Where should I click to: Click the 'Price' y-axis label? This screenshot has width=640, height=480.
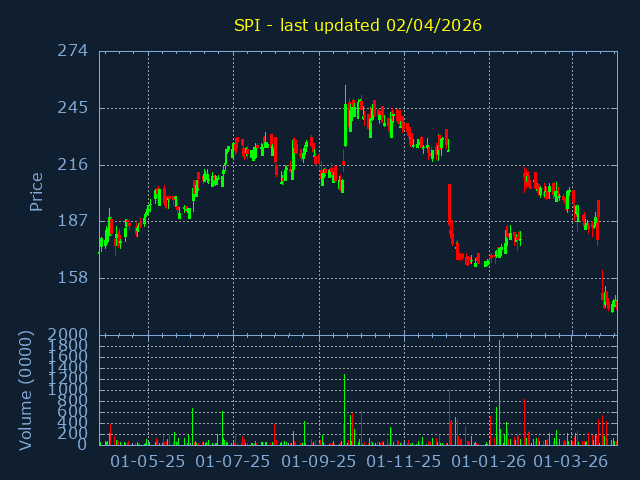36,192
